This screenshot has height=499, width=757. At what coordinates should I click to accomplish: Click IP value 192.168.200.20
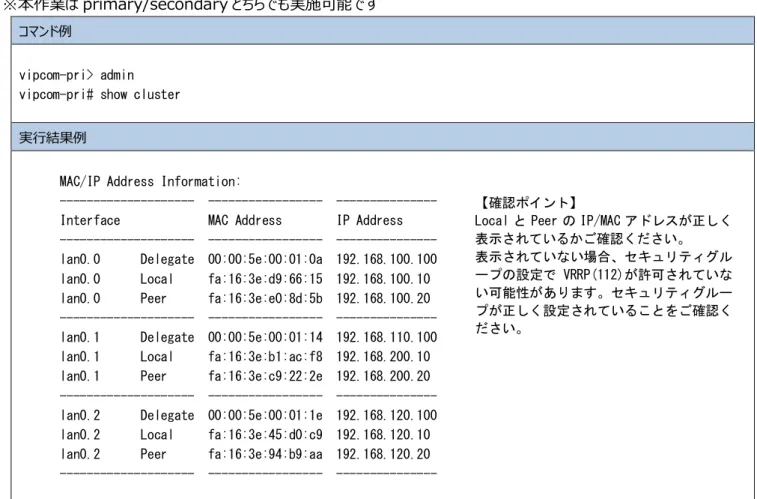tap(383, 376)
